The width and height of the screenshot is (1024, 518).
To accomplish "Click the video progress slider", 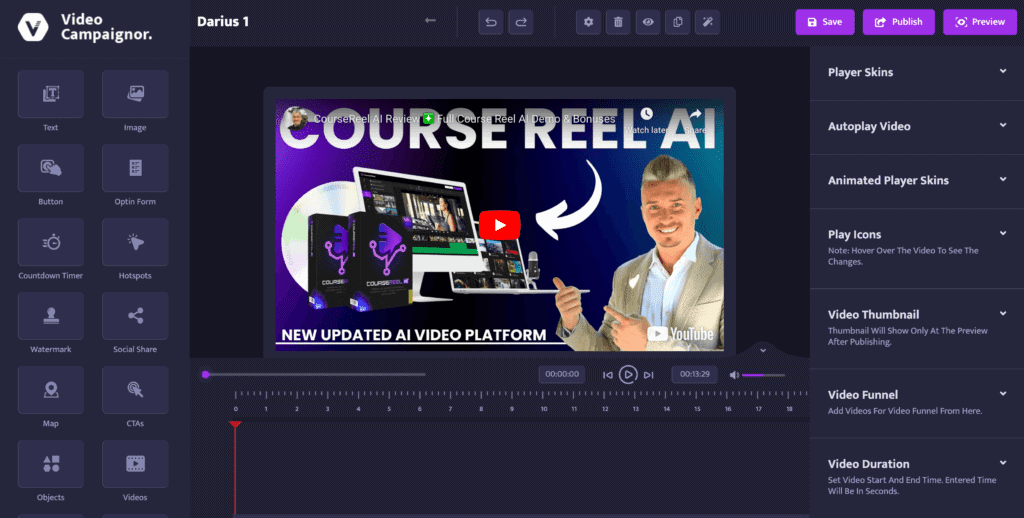I will point(315,375).
